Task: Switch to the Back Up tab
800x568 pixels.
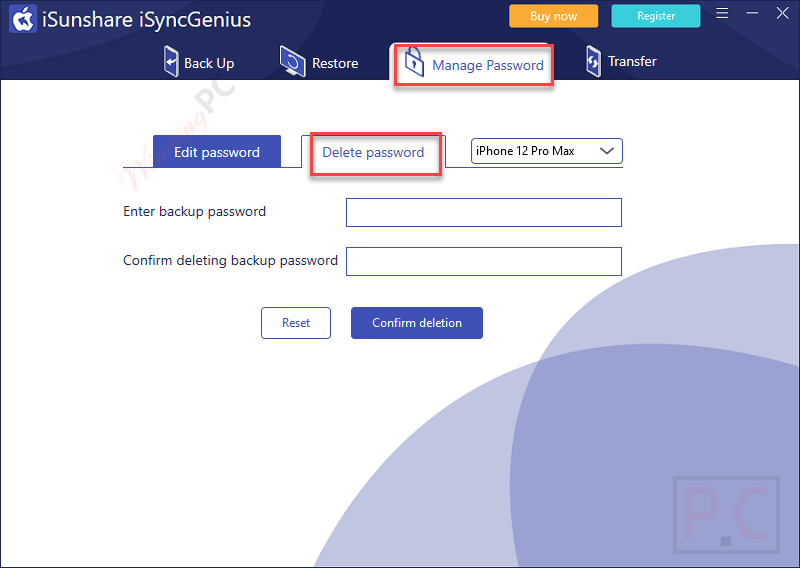Action: (x=199, y=62)
